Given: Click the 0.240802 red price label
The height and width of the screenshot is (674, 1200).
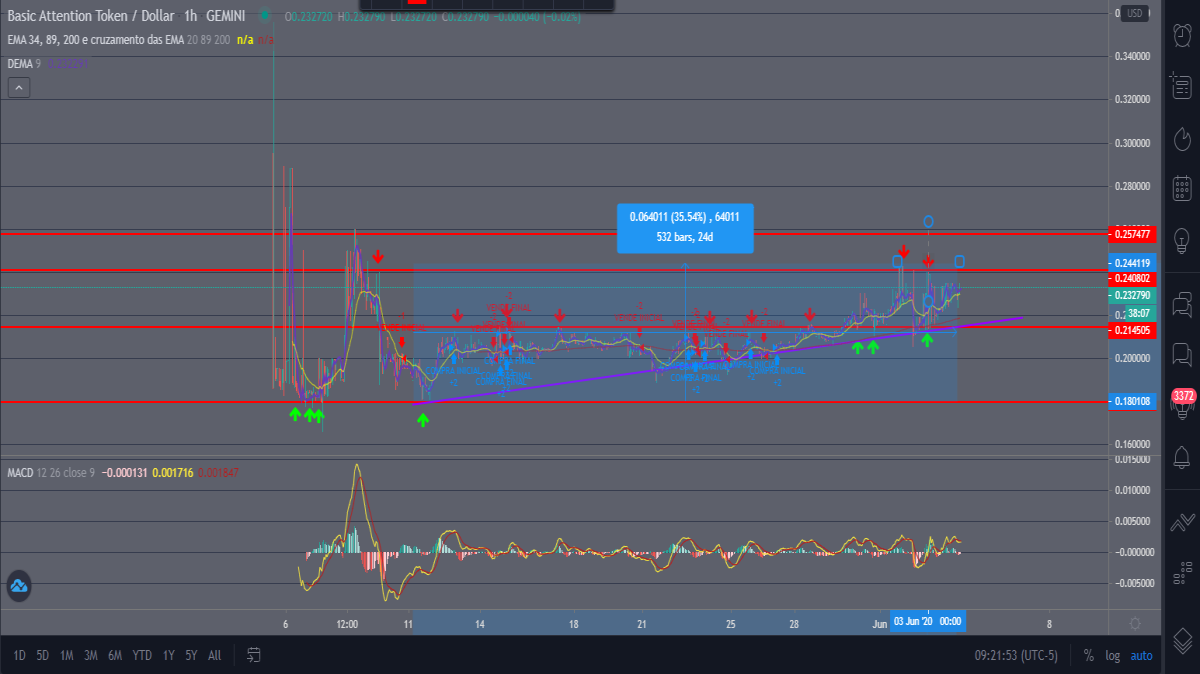Looking at the screenshot, I should point(1130,279).
